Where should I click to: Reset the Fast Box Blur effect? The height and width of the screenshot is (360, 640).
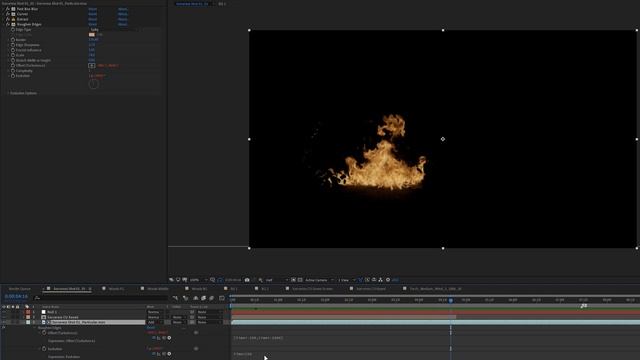click(x=93, y=9)
